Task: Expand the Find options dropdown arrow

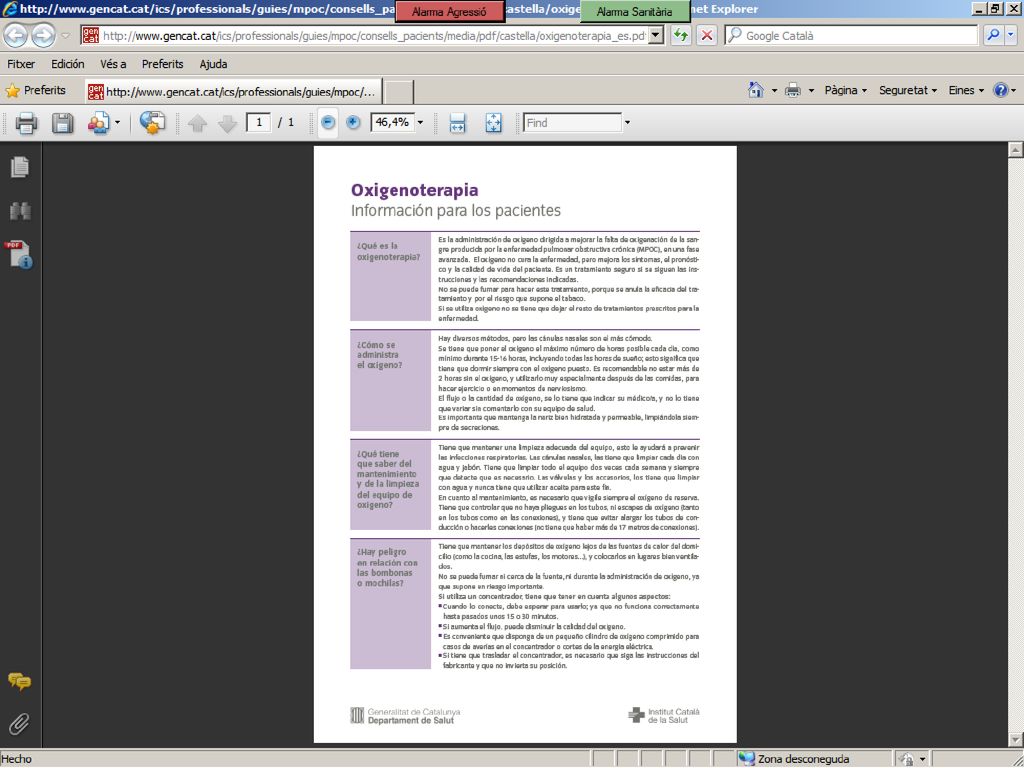Action: click(627, 123)
